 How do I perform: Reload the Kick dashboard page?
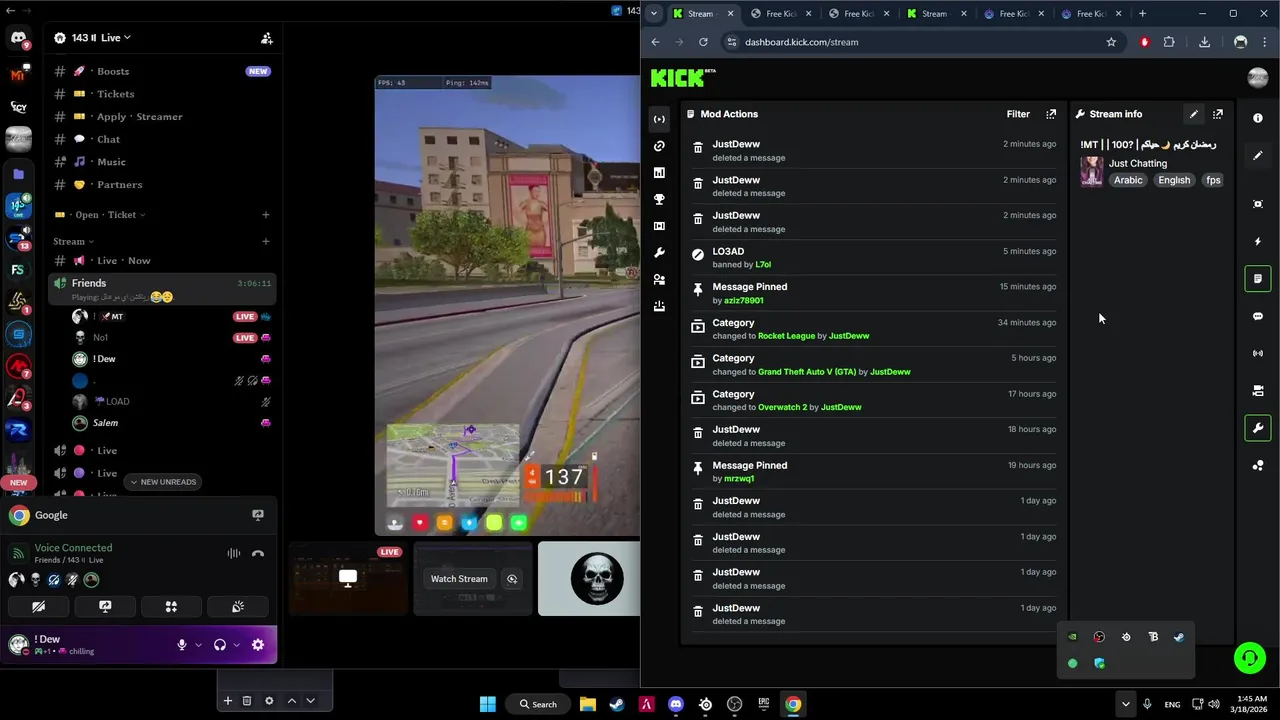pyautogui.click(x=703, y=42)
